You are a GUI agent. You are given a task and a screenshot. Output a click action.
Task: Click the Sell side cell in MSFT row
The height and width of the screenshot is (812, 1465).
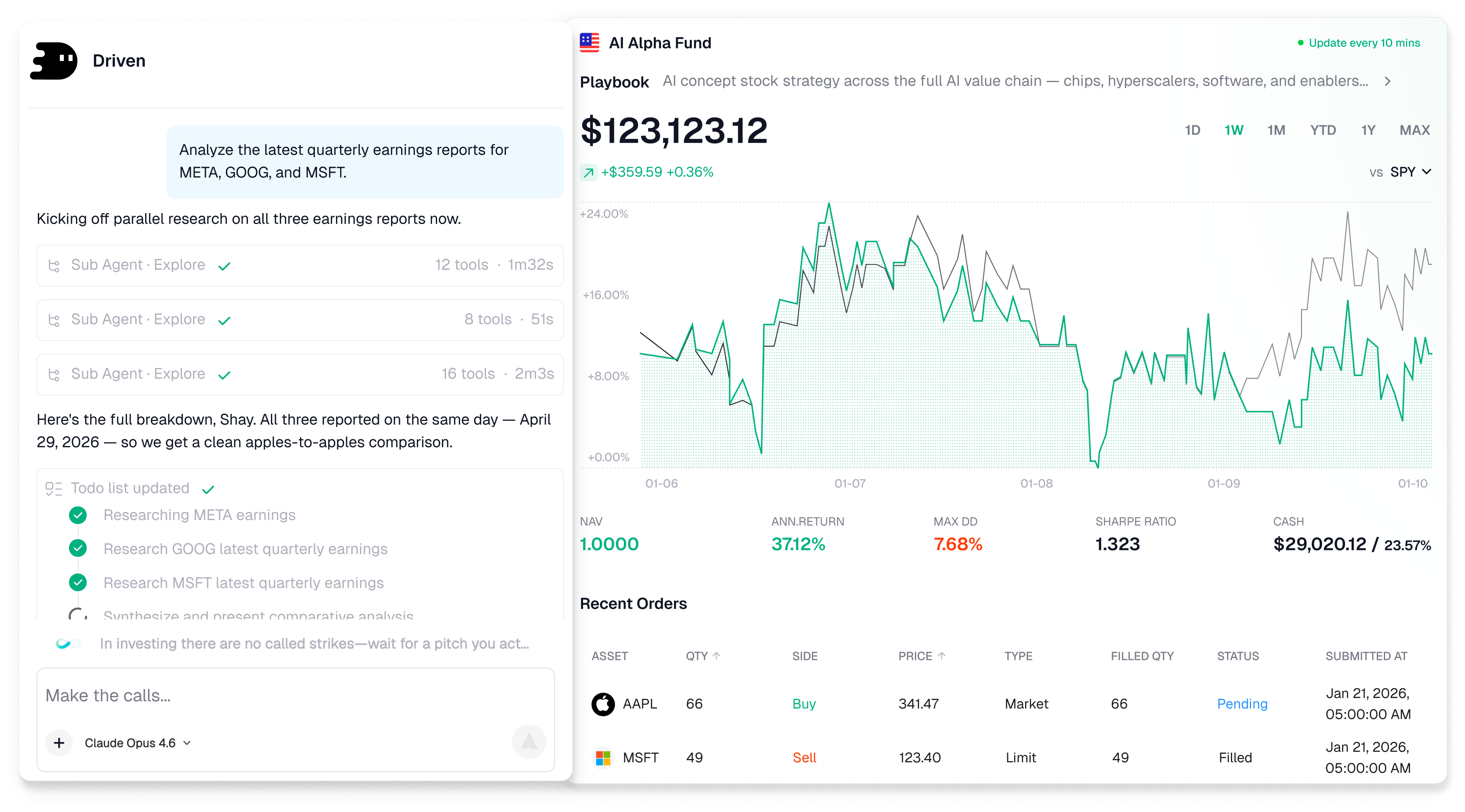point(804,757)
